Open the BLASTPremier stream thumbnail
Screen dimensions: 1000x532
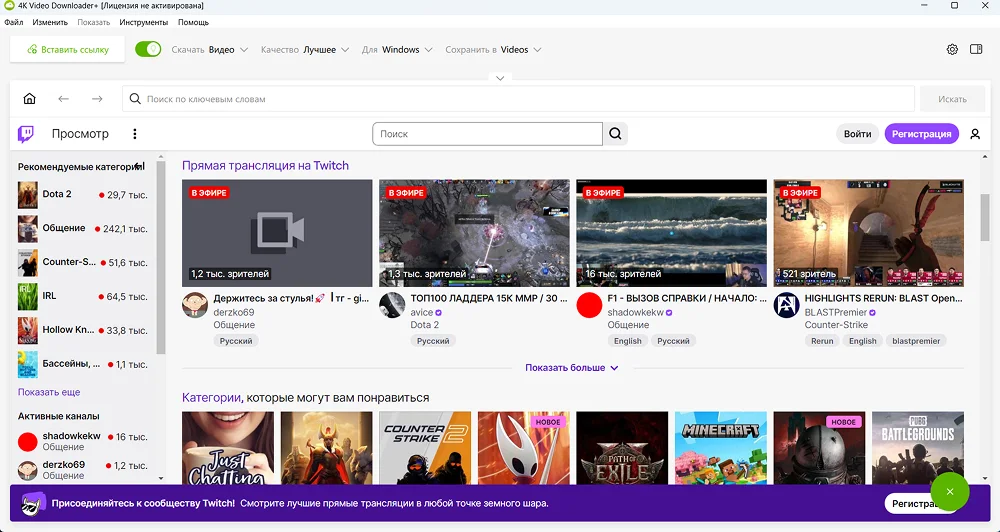coord(869,233)
